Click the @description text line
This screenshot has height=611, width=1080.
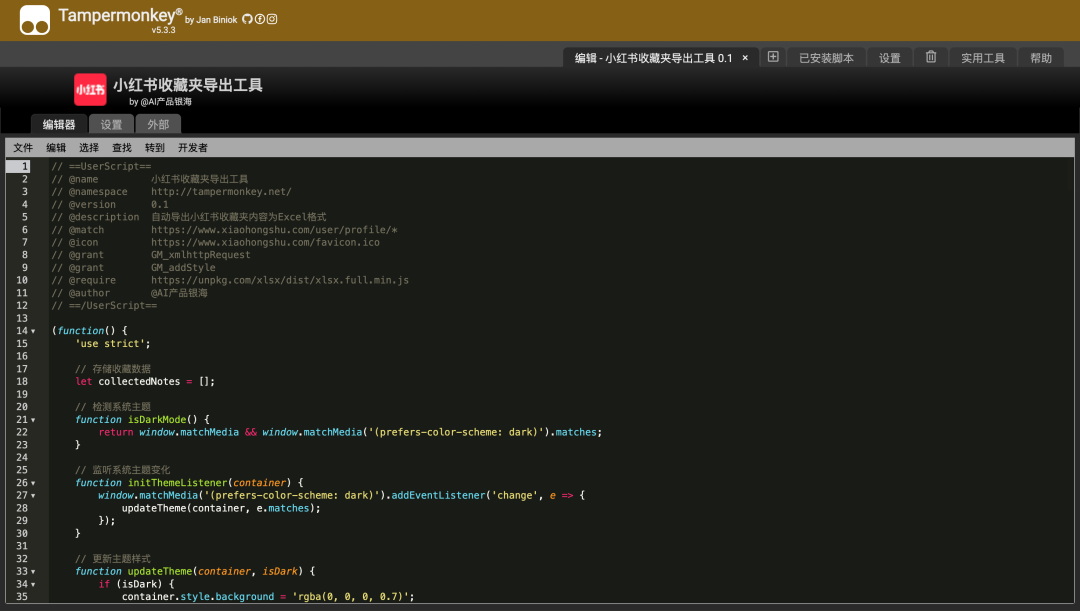(238, 217)
